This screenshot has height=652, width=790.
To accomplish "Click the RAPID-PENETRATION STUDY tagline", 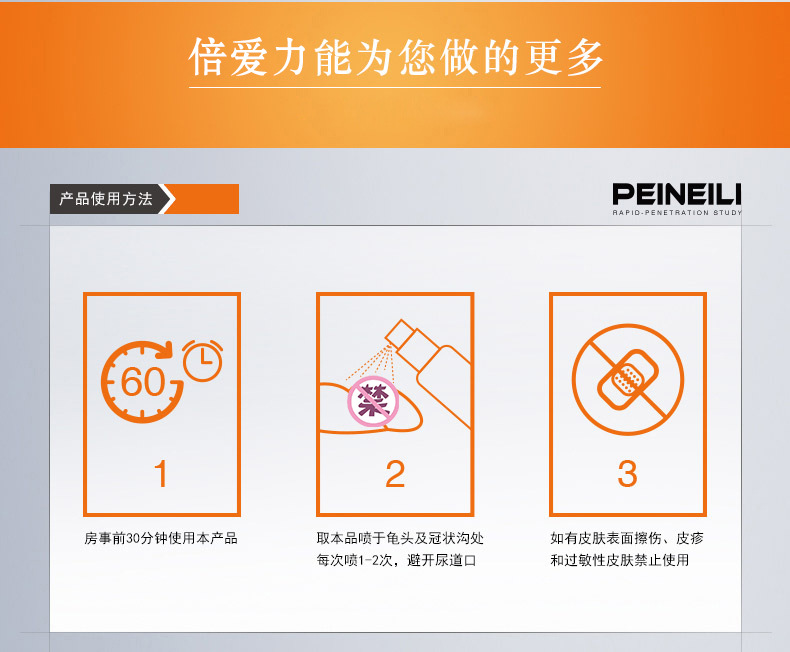I will click(677, 213).
